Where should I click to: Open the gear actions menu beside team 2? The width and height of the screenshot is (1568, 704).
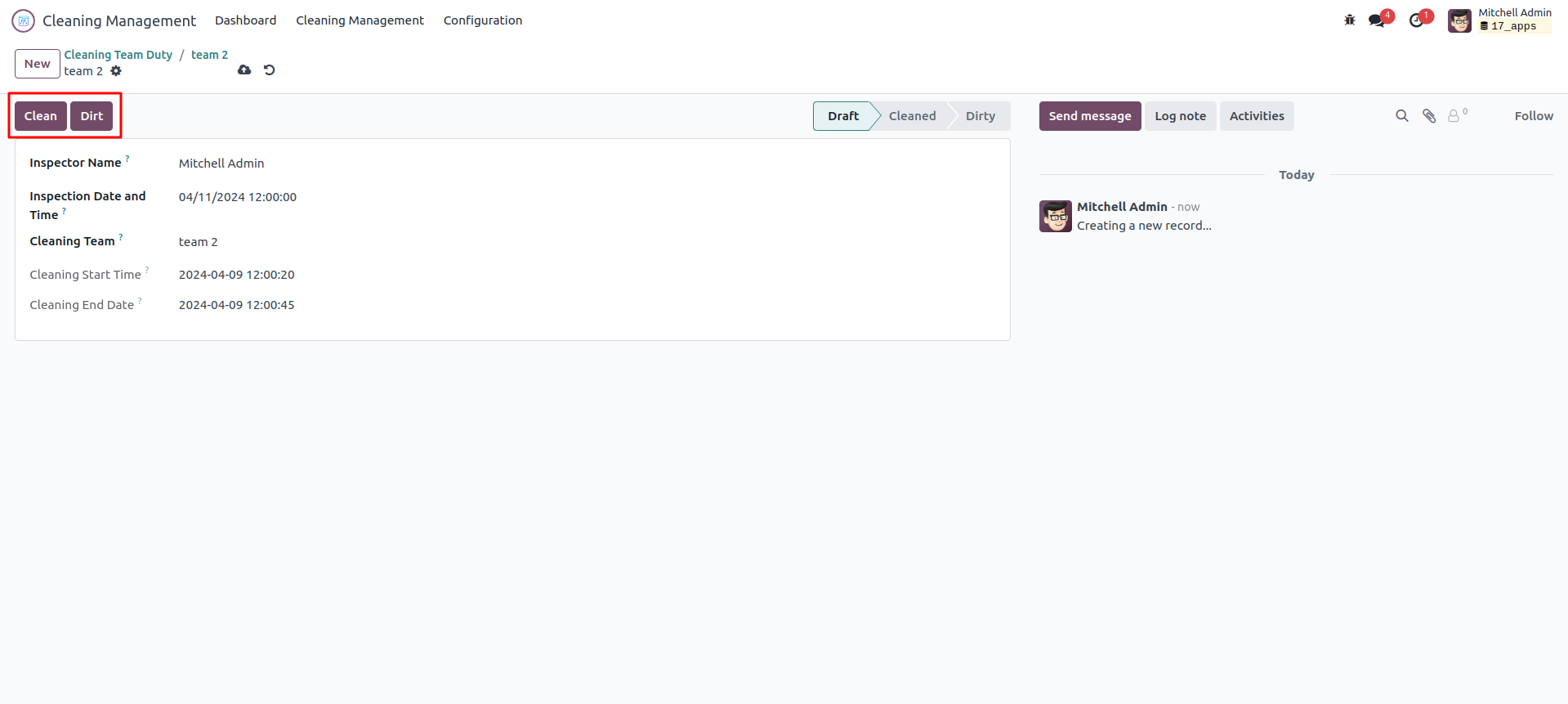[116, 71]
